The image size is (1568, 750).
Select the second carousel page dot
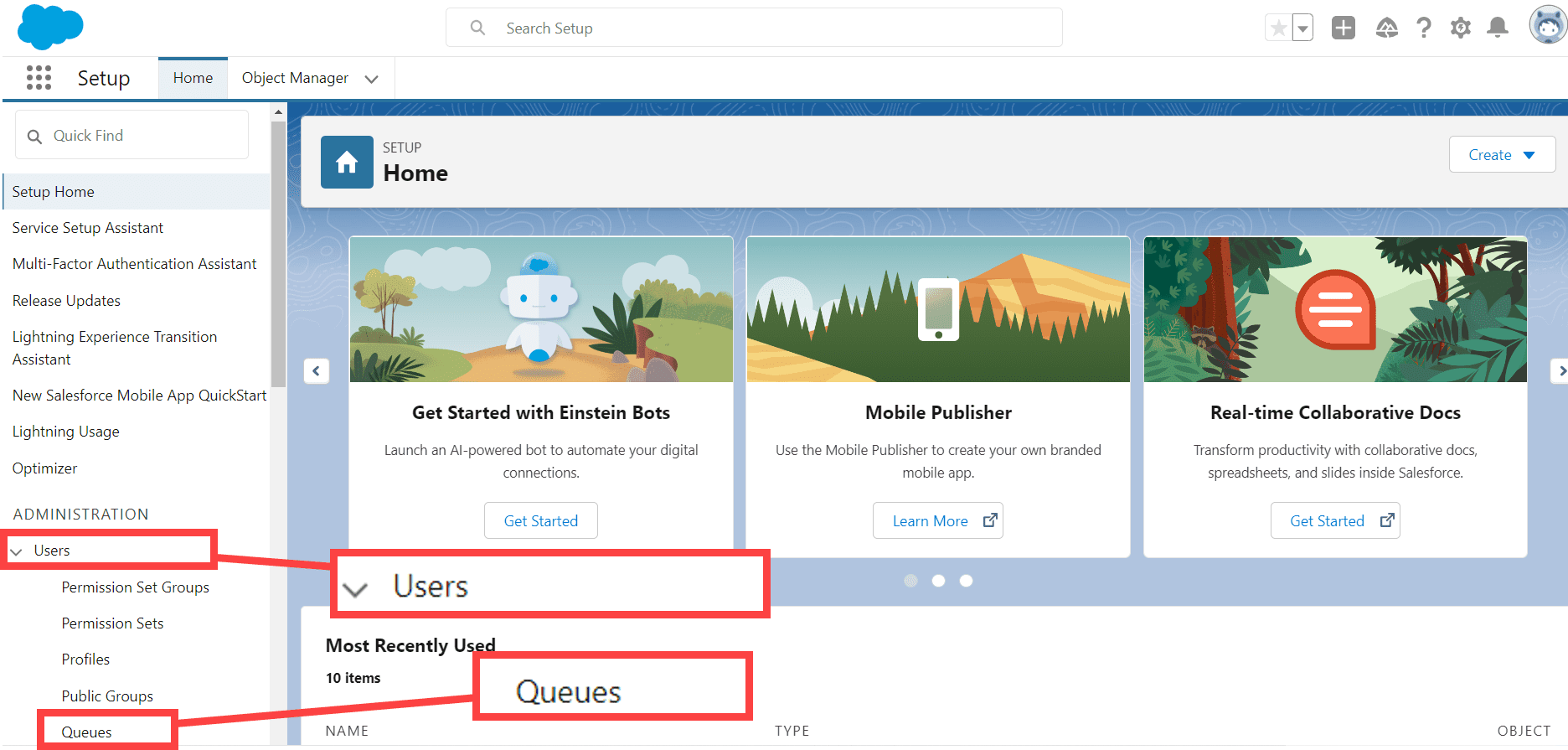pos(939,581)
